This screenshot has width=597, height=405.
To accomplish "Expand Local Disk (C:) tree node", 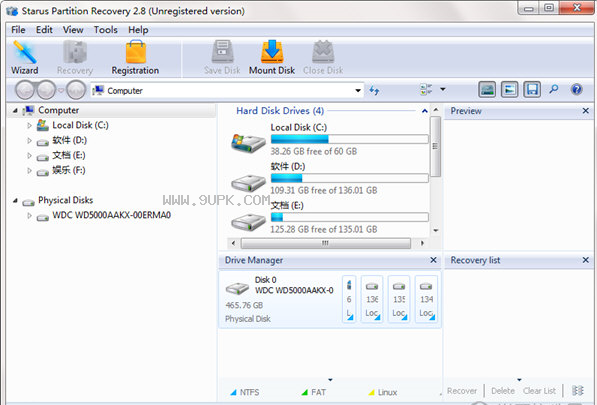I will [29, 125].
